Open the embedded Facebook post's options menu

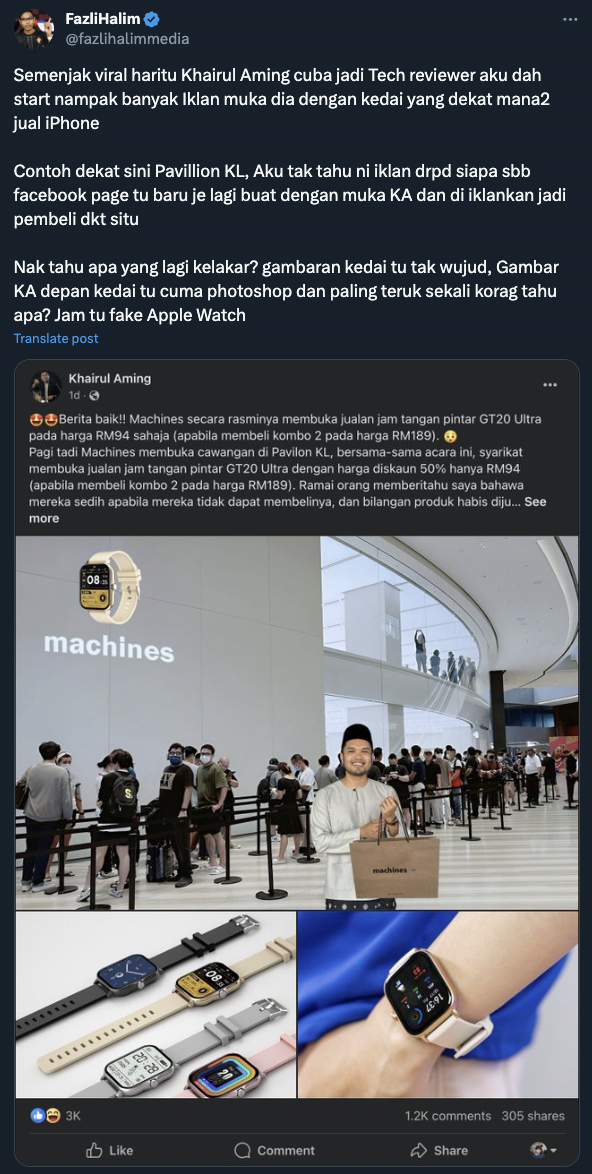click(x=550, y=385)
